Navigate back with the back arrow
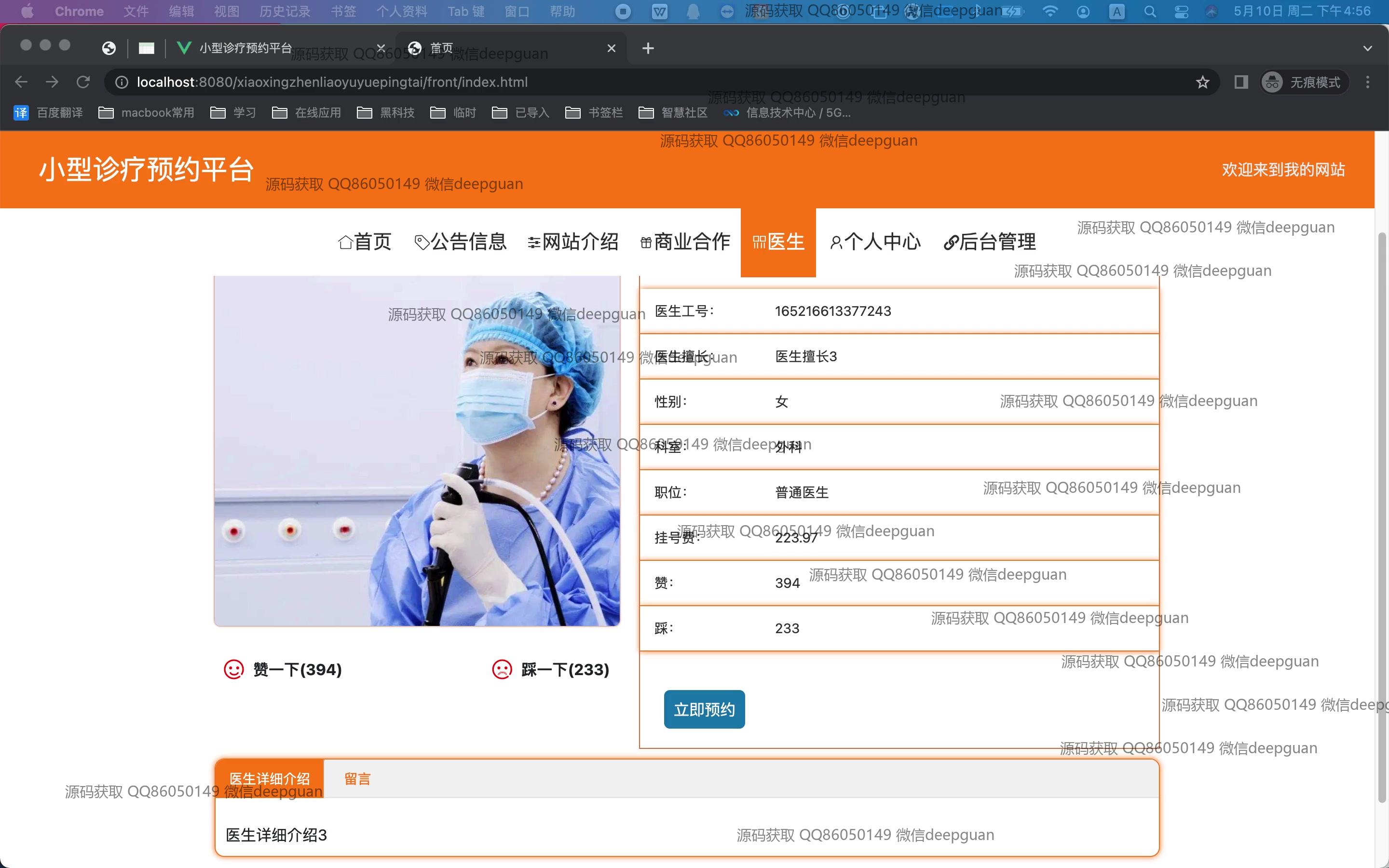Screen dimensions: 1389x868 click(x=21, y=82)
